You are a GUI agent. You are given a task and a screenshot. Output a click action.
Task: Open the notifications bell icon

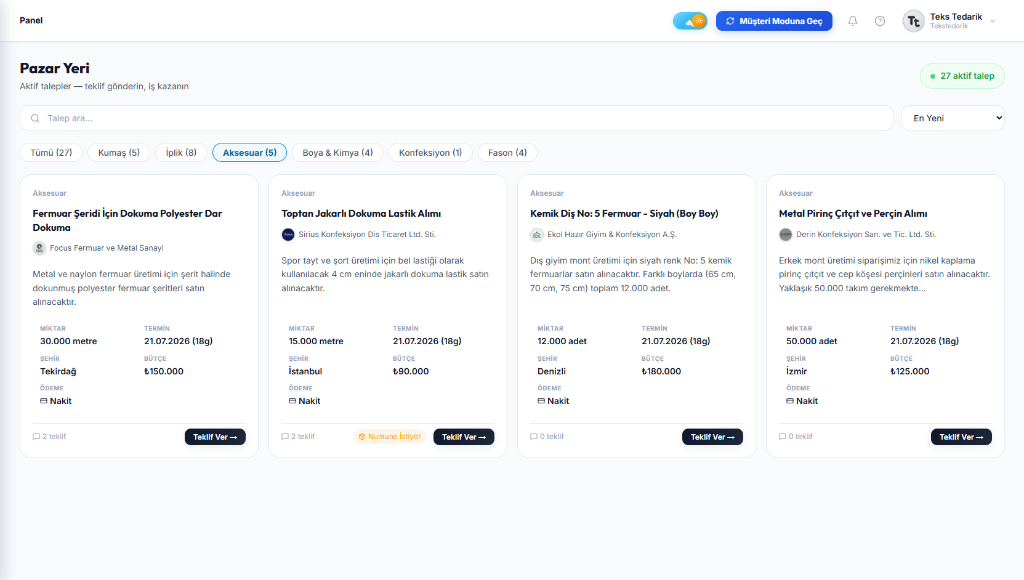click(x=852, y=21)
